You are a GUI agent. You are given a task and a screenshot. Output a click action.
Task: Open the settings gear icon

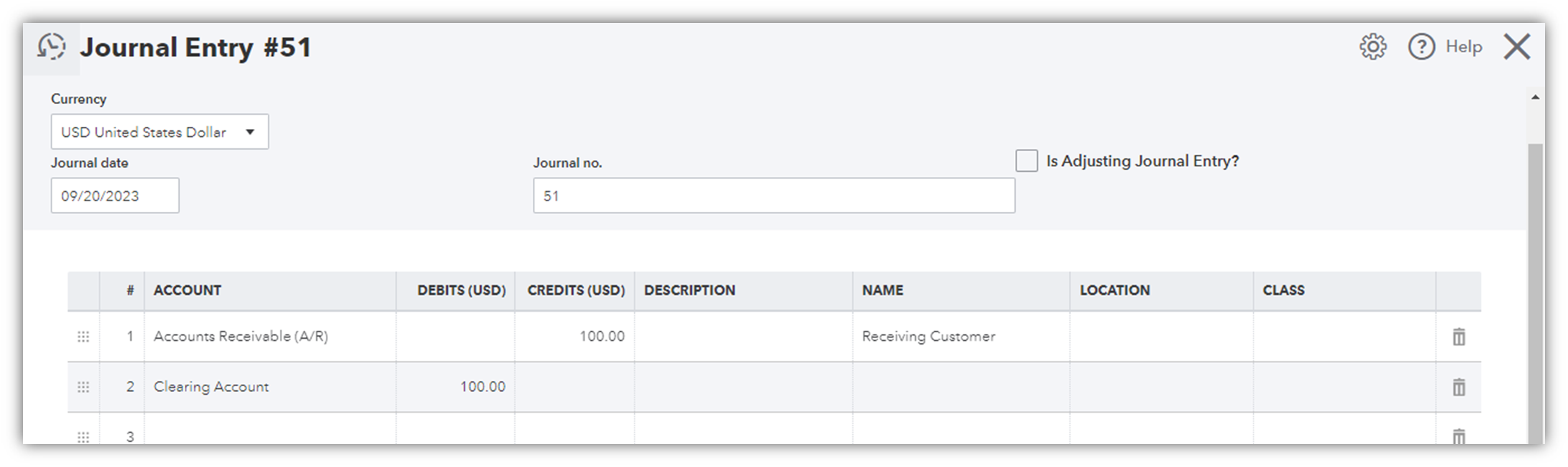pos(1372,47)
